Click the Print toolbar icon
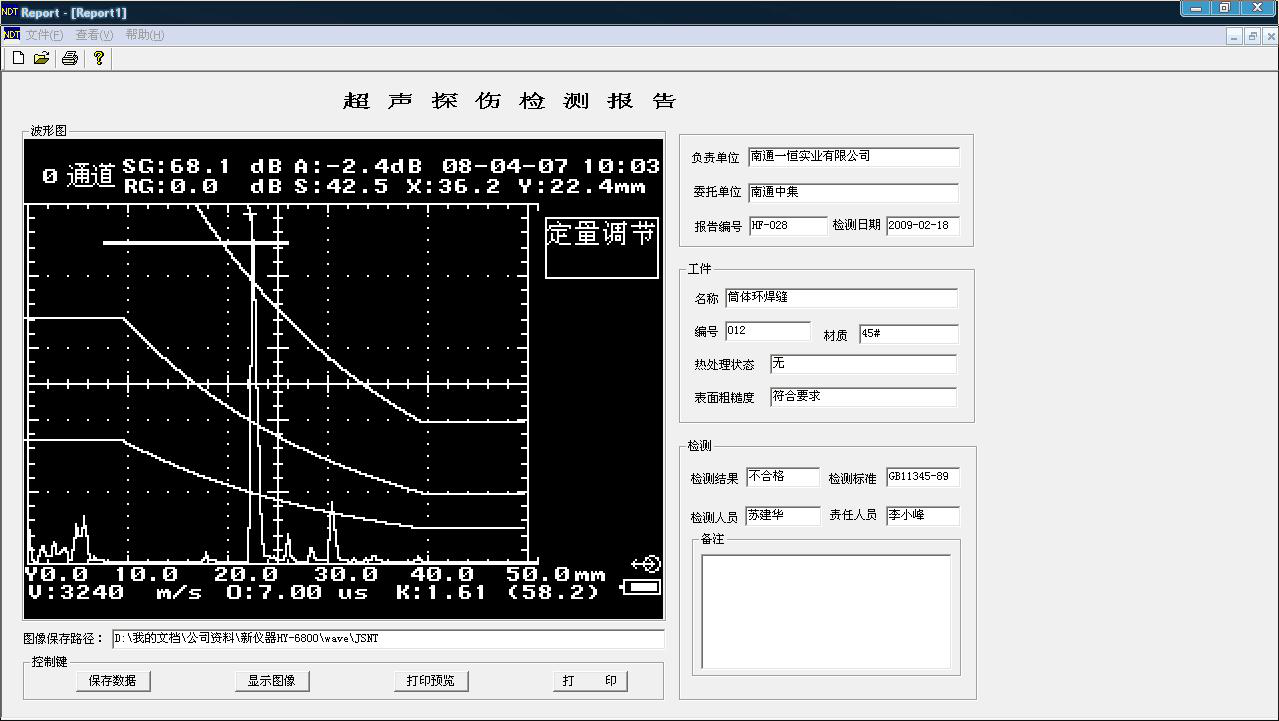This screenshot has height=721, width=1279. [69, 59]
